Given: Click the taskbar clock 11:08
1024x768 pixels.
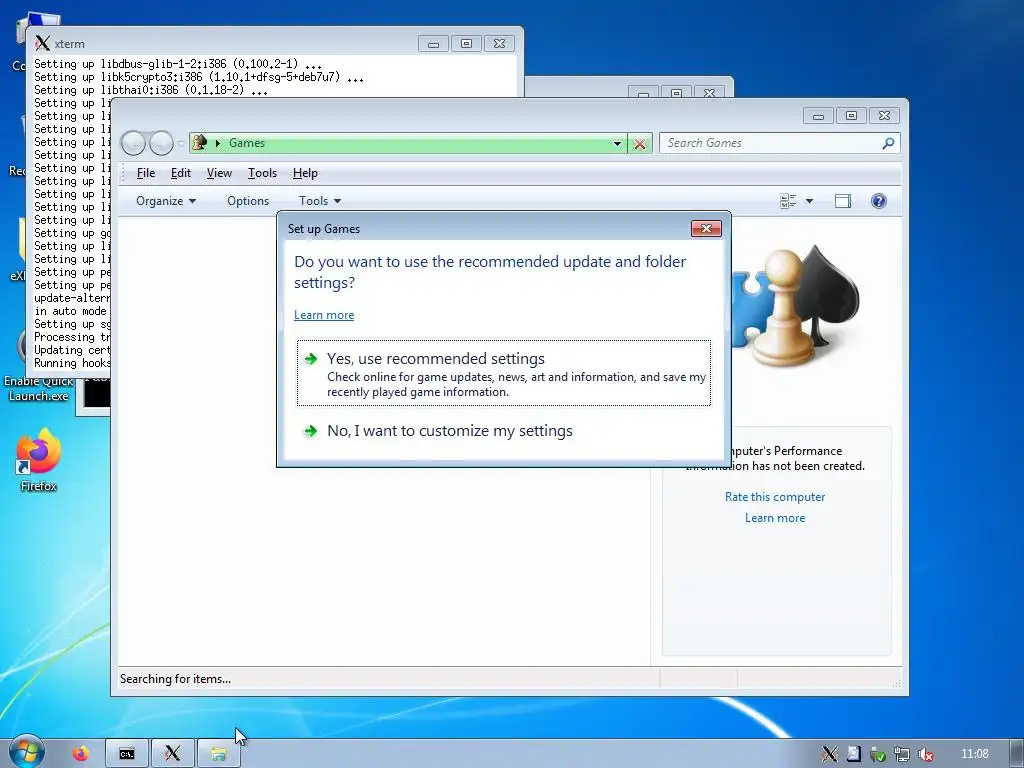Looking at the screenshot, I should 974,754.
